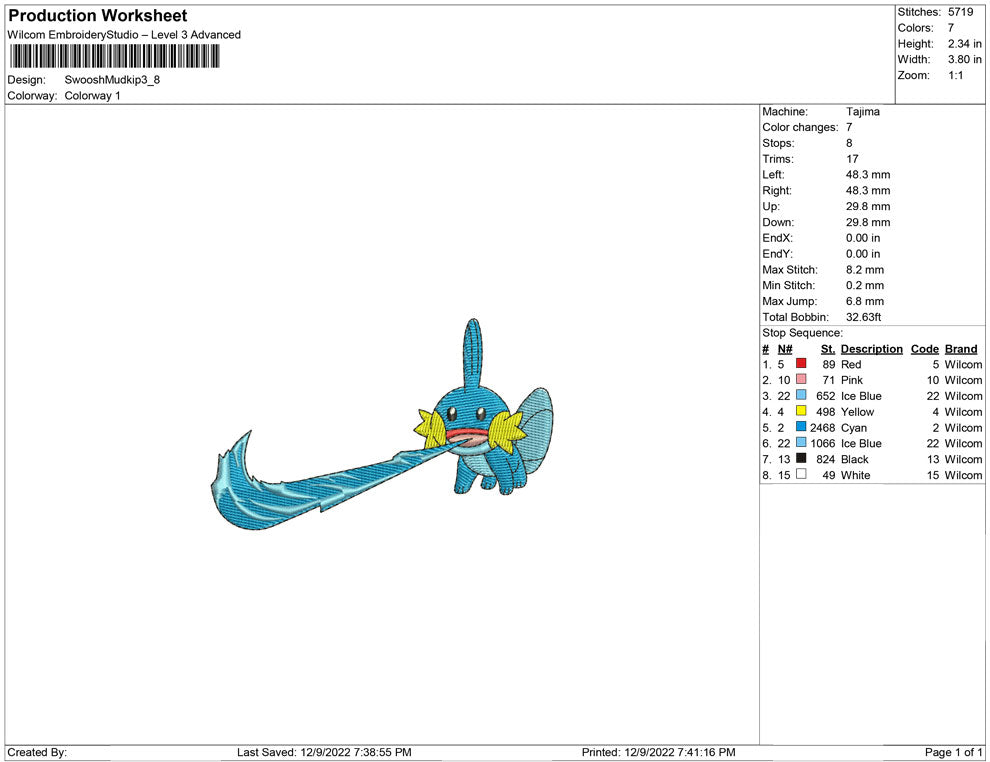Viewport: 990px width, 762px height.
Task: Click the Black color swatch in stop sequence
Action: pos(801,458)
